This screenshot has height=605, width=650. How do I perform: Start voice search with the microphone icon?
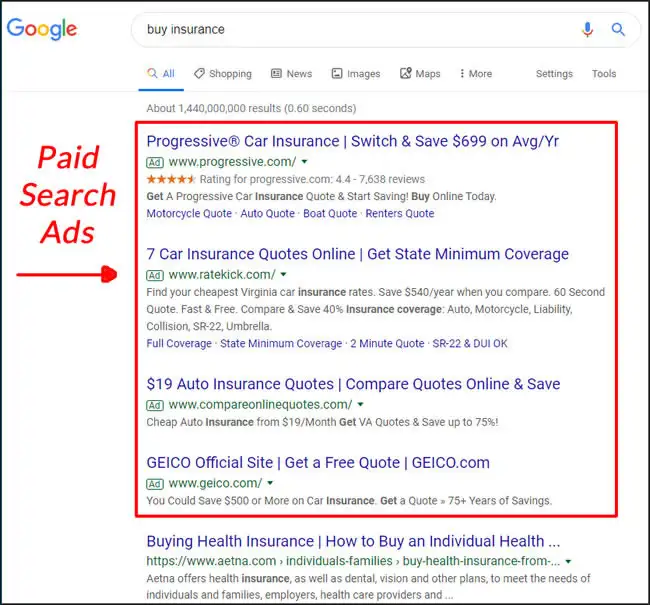point(587,29)
